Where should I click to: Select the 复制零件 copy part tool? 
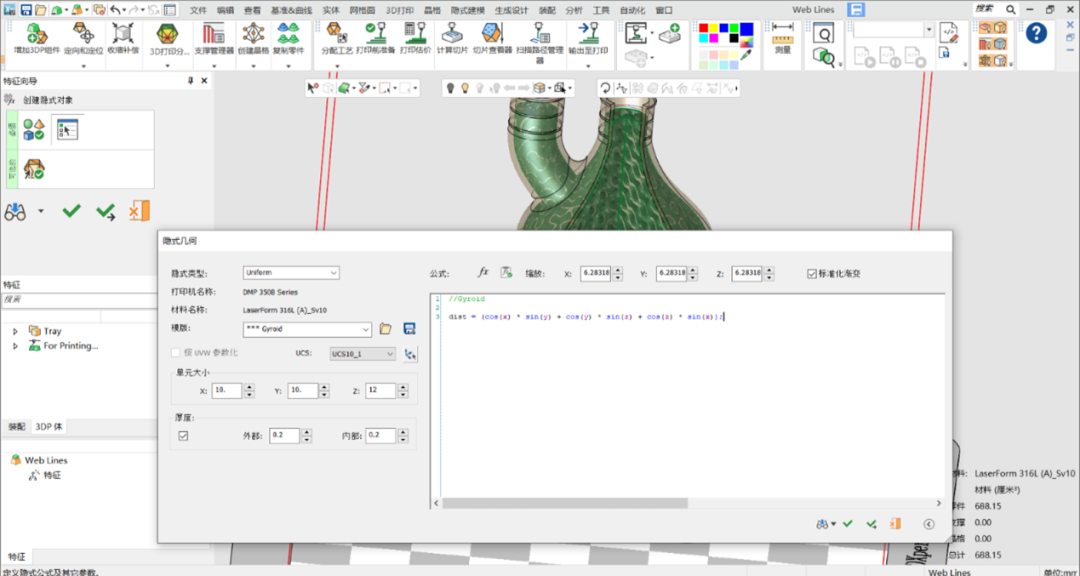pyautogui.click(x=288, y=33)
